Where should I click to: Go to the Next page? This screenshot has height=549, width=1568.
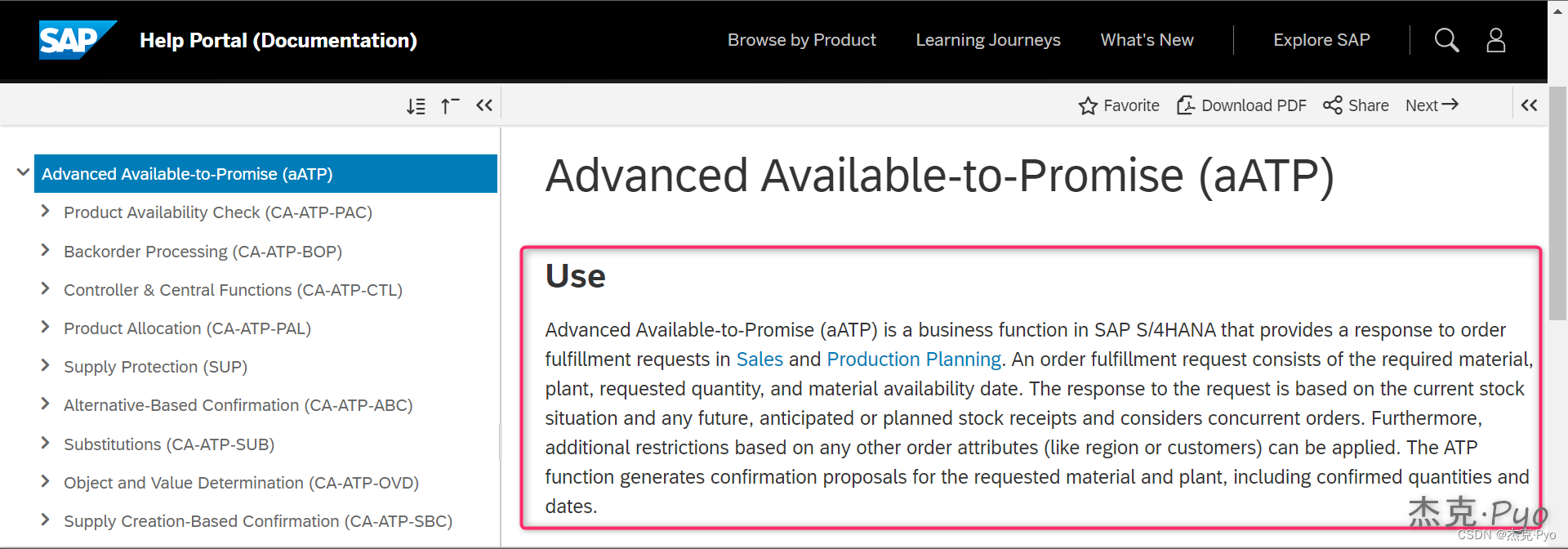(x=1431, y=105)
